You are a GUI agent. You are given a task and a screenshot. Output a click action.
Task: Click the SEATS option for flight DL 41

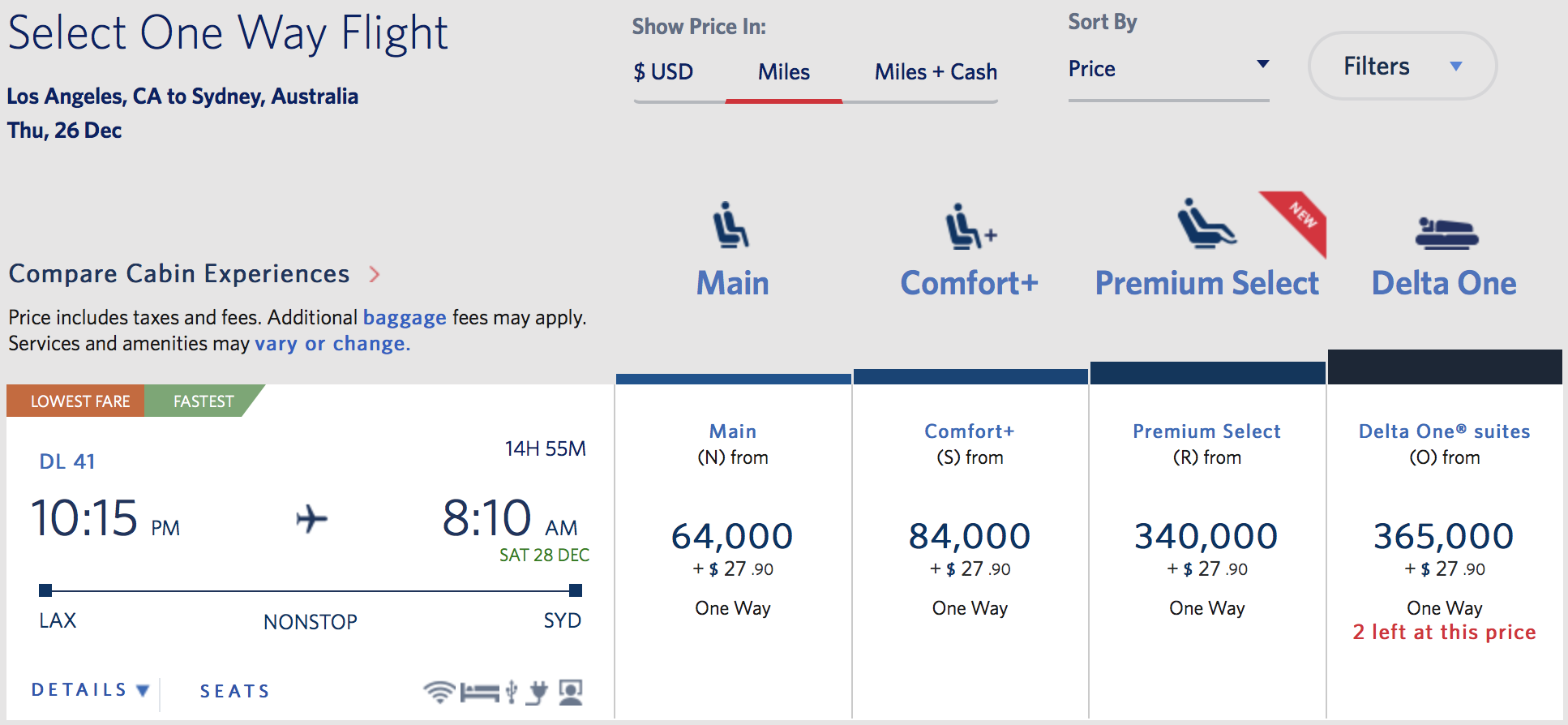pyautogui.click(x=234, y=690)
